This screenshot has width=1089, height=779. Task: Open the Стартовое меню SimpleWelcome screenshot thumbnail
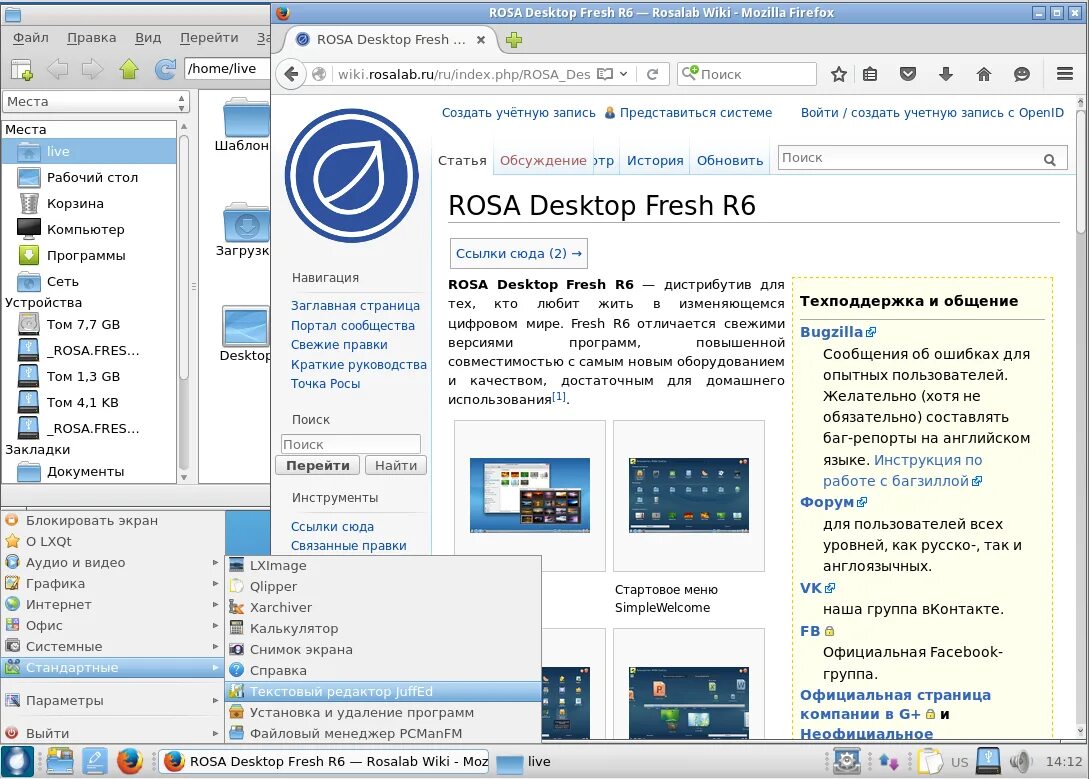688,495
